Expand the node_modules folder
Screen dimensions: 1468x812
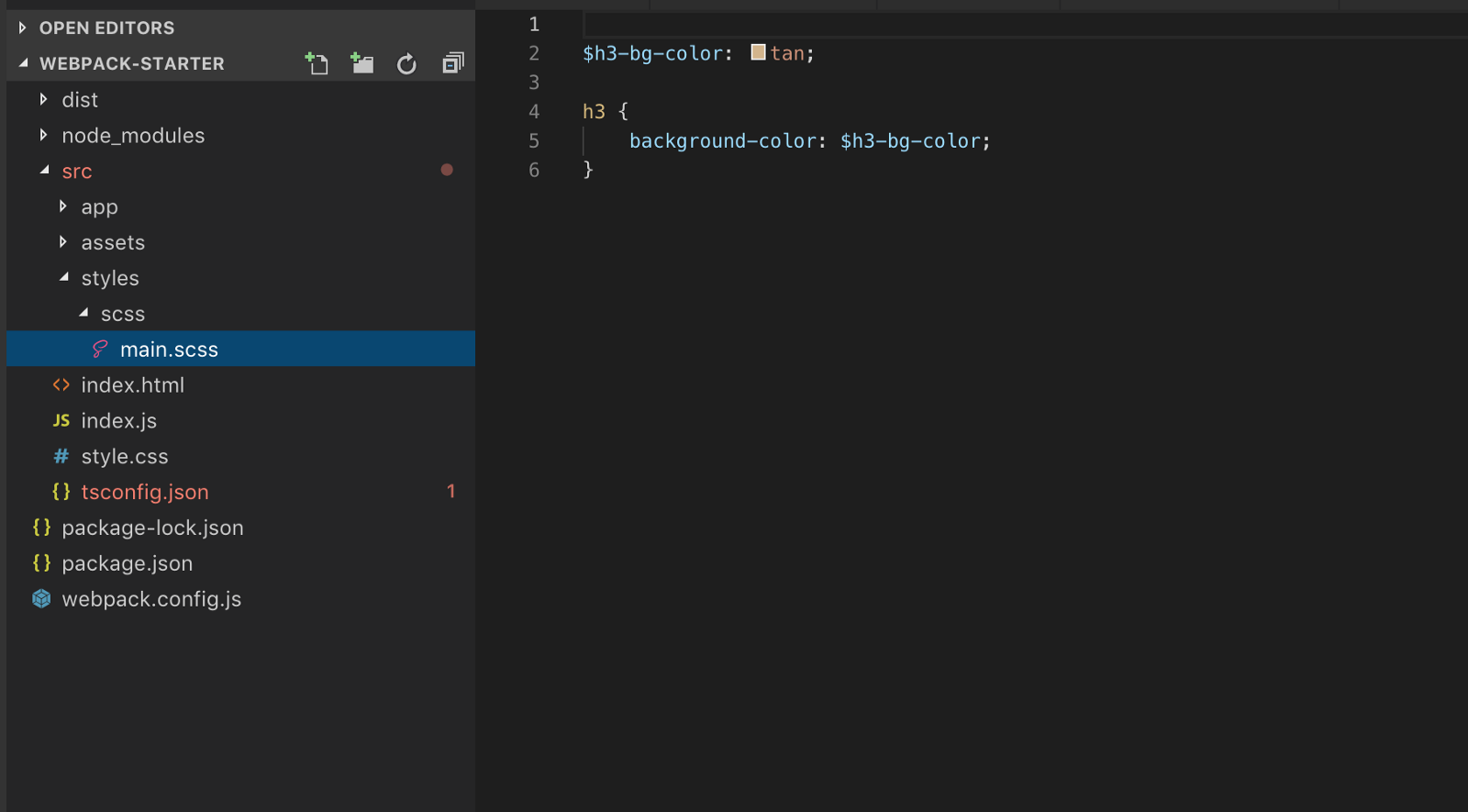point(43,135)
